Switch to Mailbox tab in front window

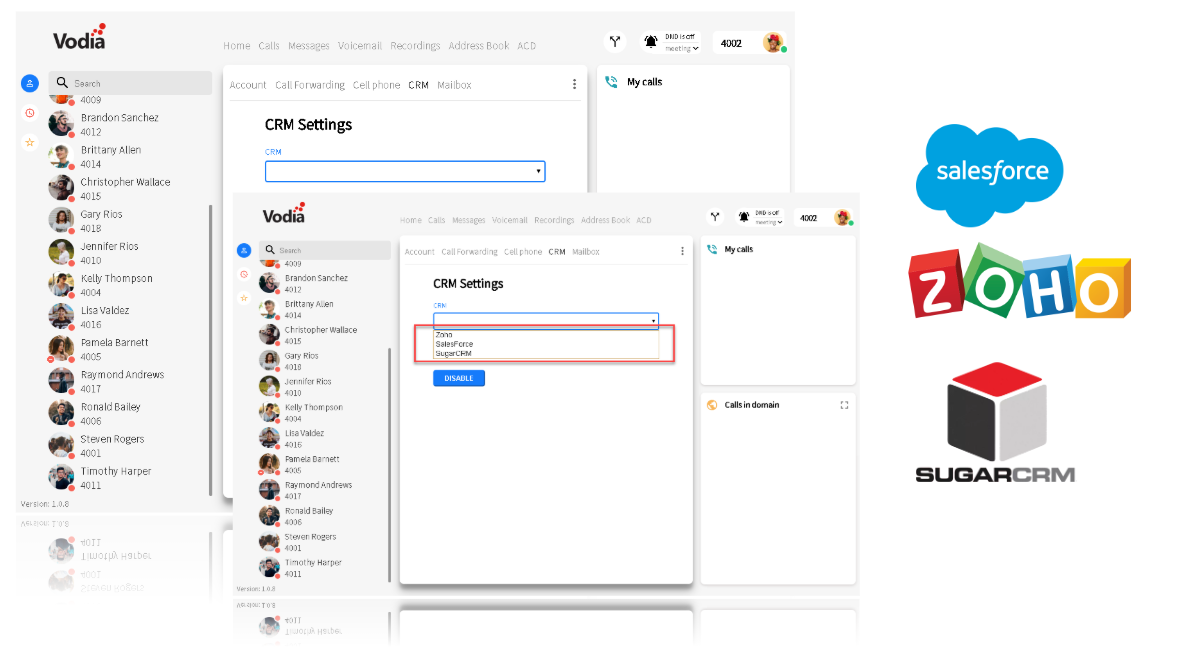tap(585, 252)
